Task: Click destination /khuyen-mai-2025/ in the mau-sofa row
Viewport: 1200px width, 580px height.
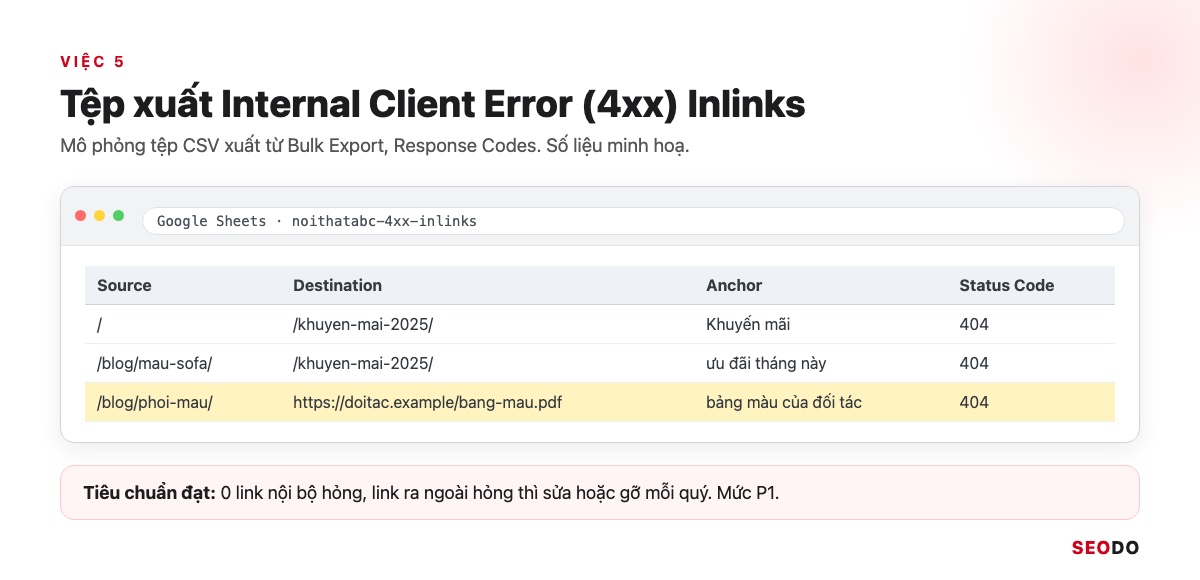Action: [363, 363]
